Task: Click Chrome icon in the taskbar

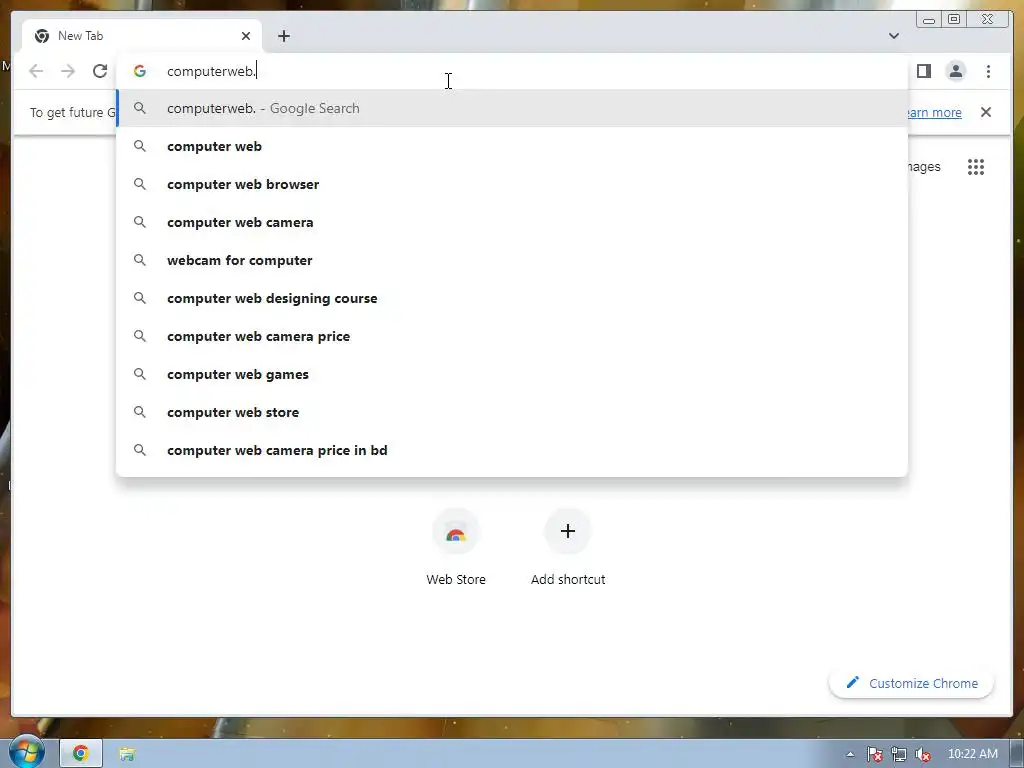Action: click(x=80, y=754)
